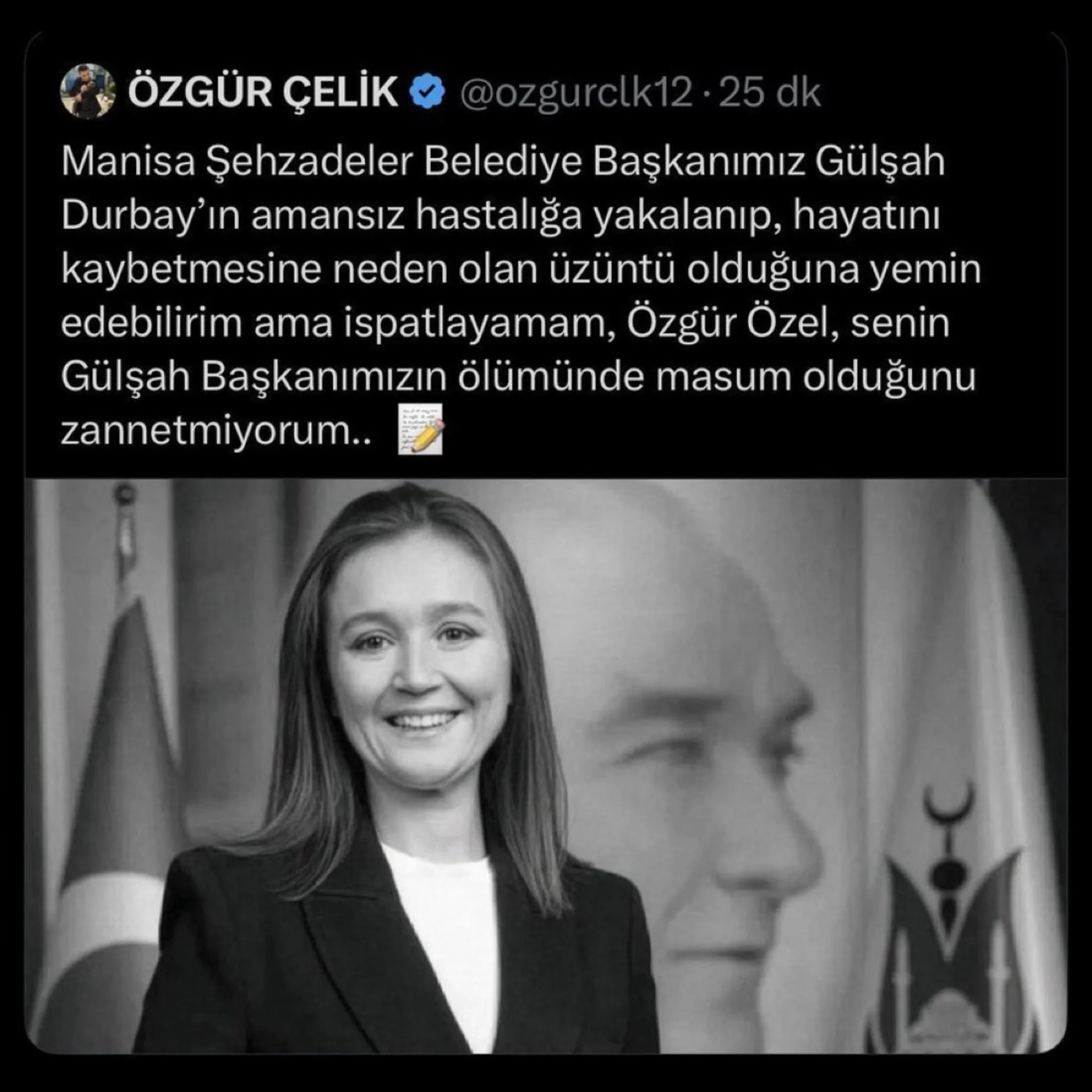Click the blue verified badge

pos(428,92)
